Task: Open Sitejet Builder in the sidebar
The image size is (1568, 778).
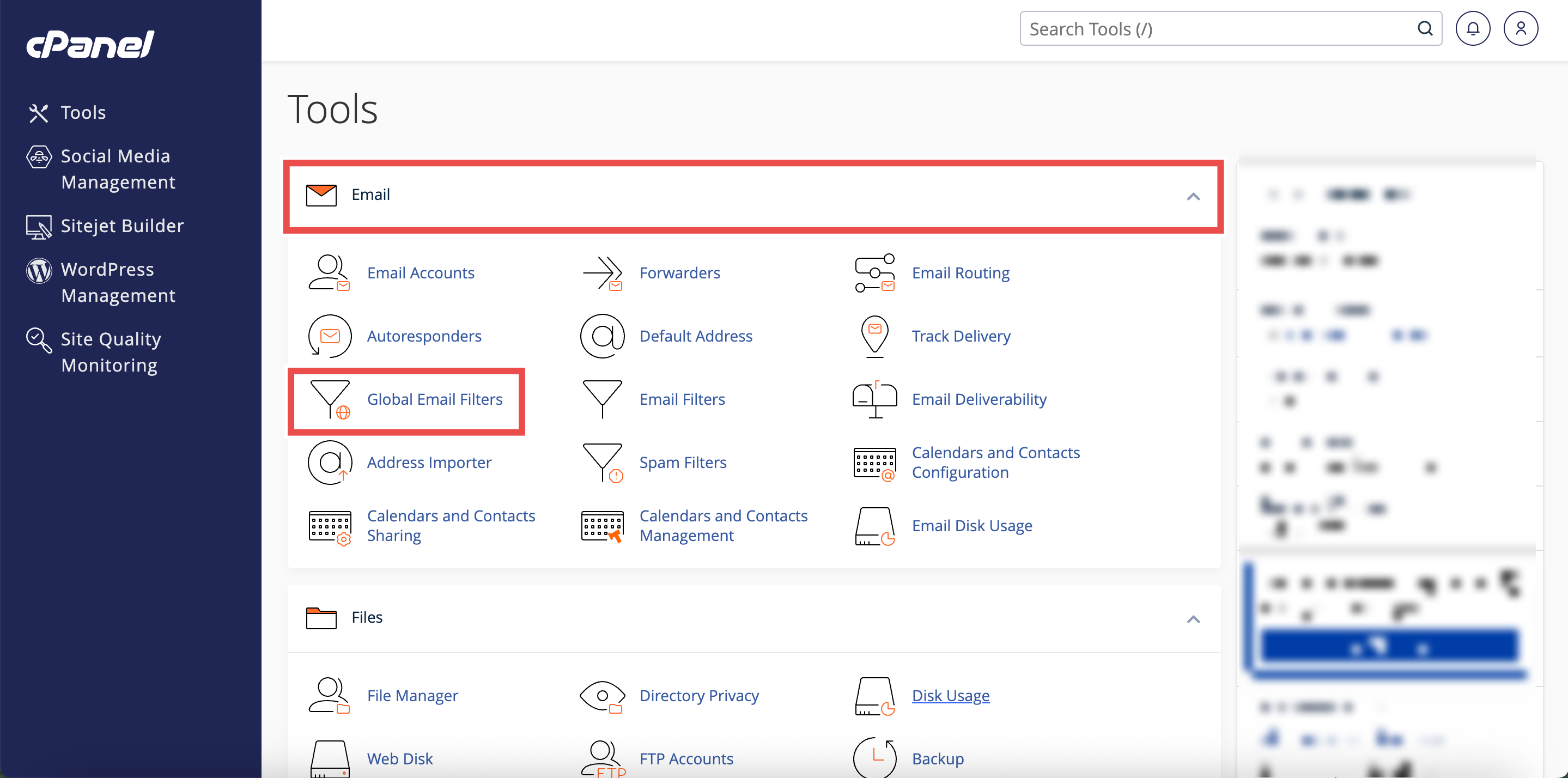Action: pos(121,226)
